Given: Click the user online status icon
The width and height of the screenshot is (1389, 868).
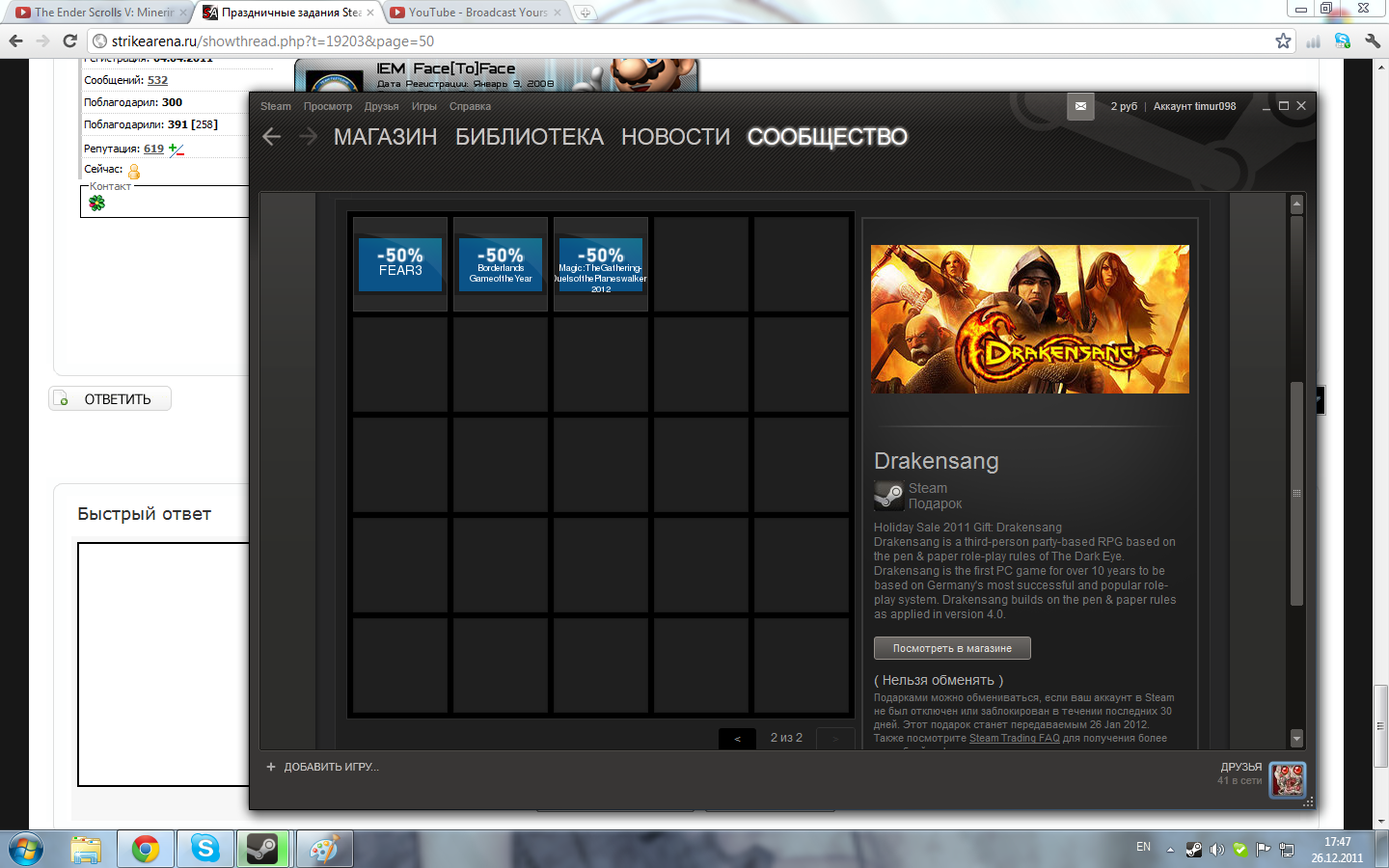Looking at the screenshot, I should [134, 171].
